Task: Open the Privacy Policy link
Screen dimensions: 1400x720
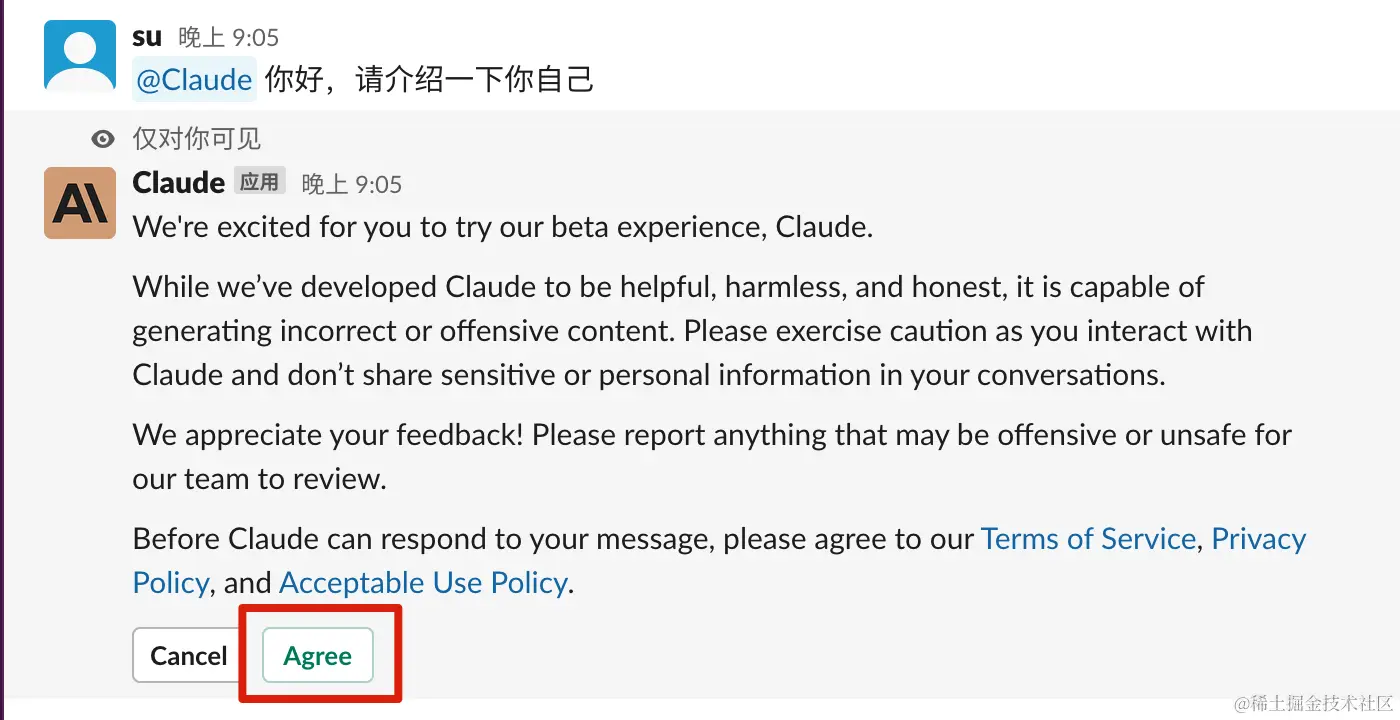Action: tap(1258, 539)
